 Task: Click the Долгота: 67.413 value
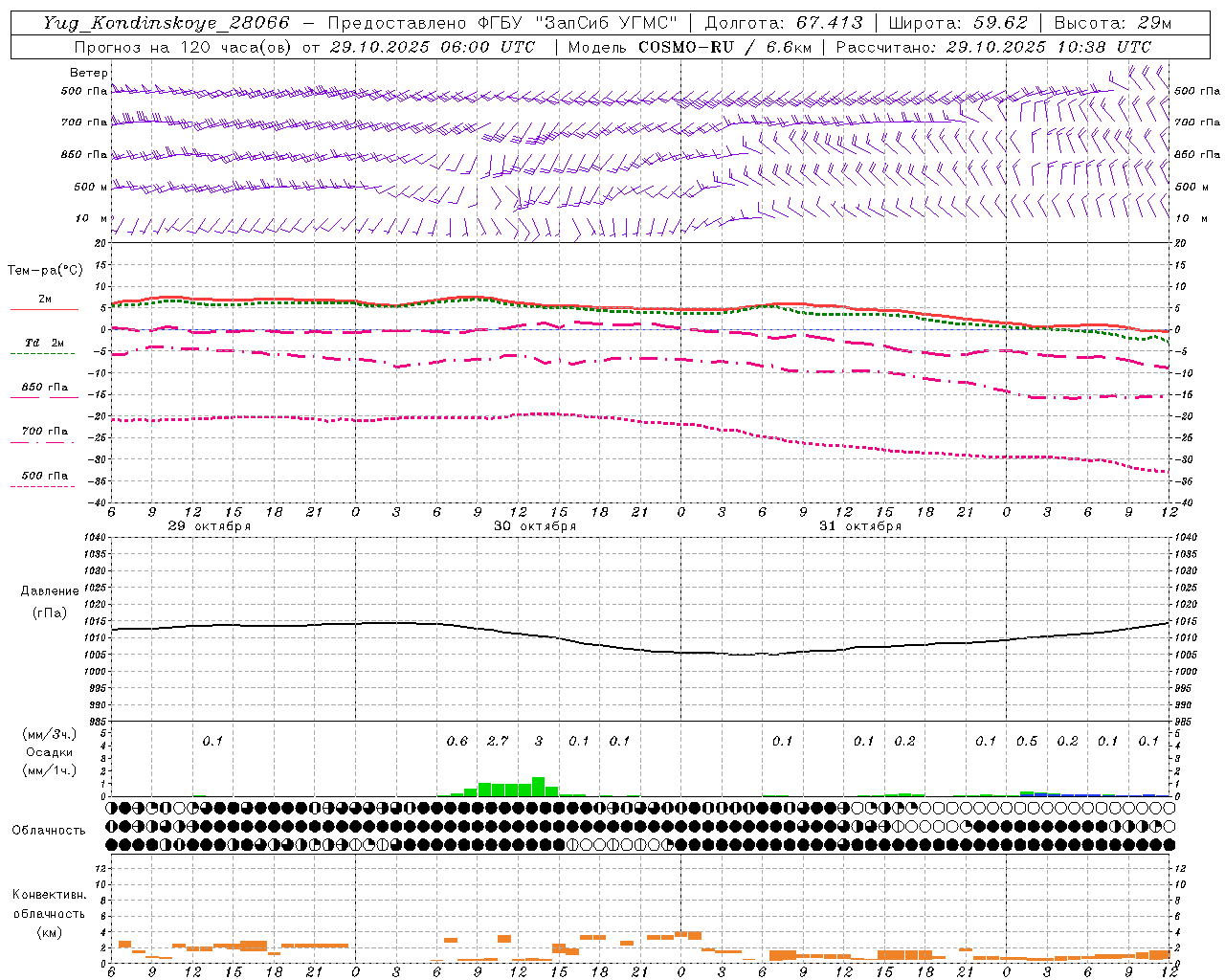point(784,23)
